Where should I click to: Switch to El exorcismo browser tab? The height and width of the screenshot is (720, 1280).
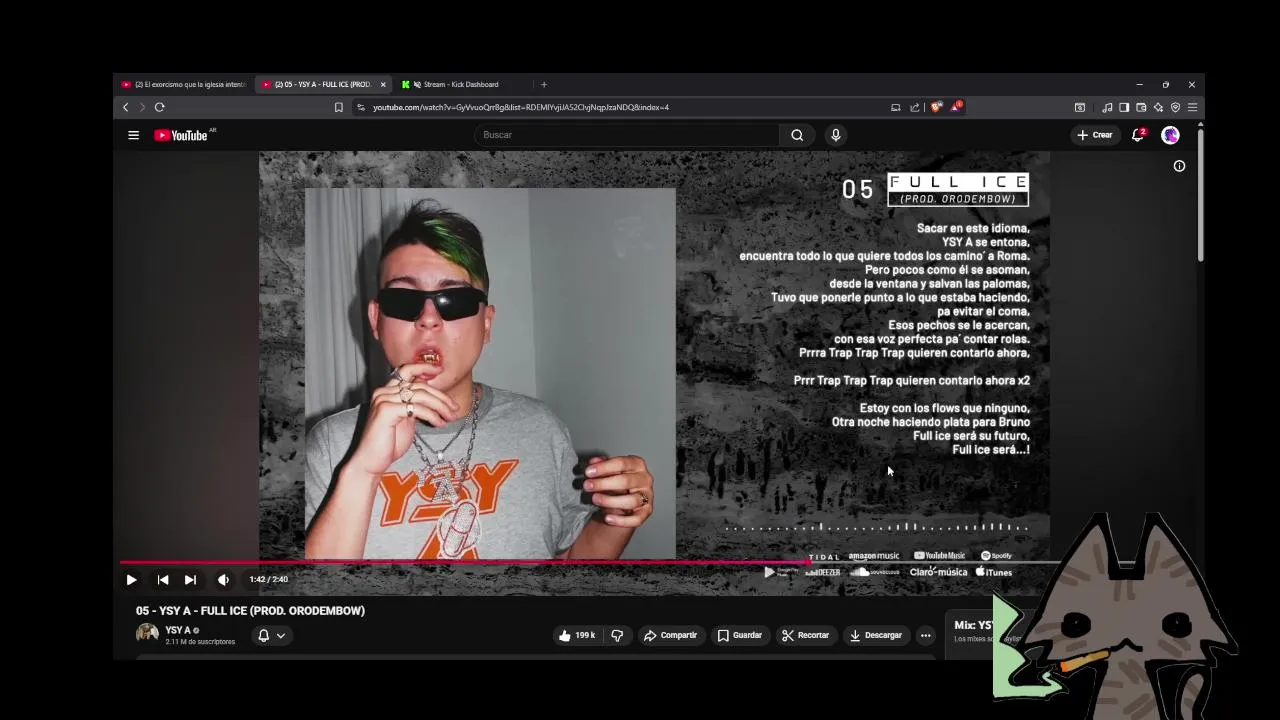click(183, 84)
